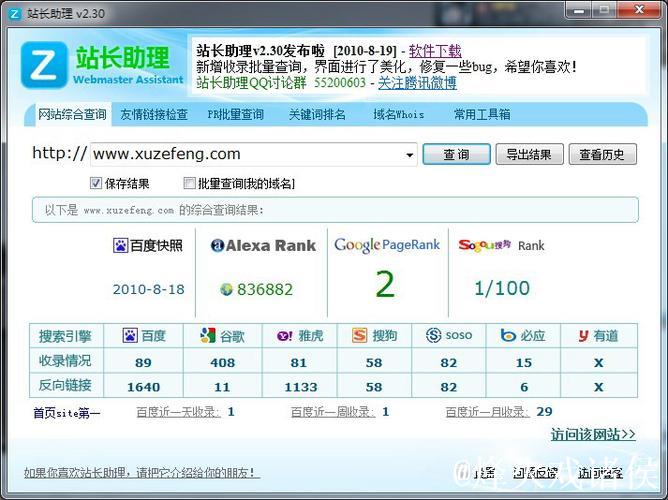Expand the URL history dropdown arrow
Screen dimensions: 668x500
(409, 155)
